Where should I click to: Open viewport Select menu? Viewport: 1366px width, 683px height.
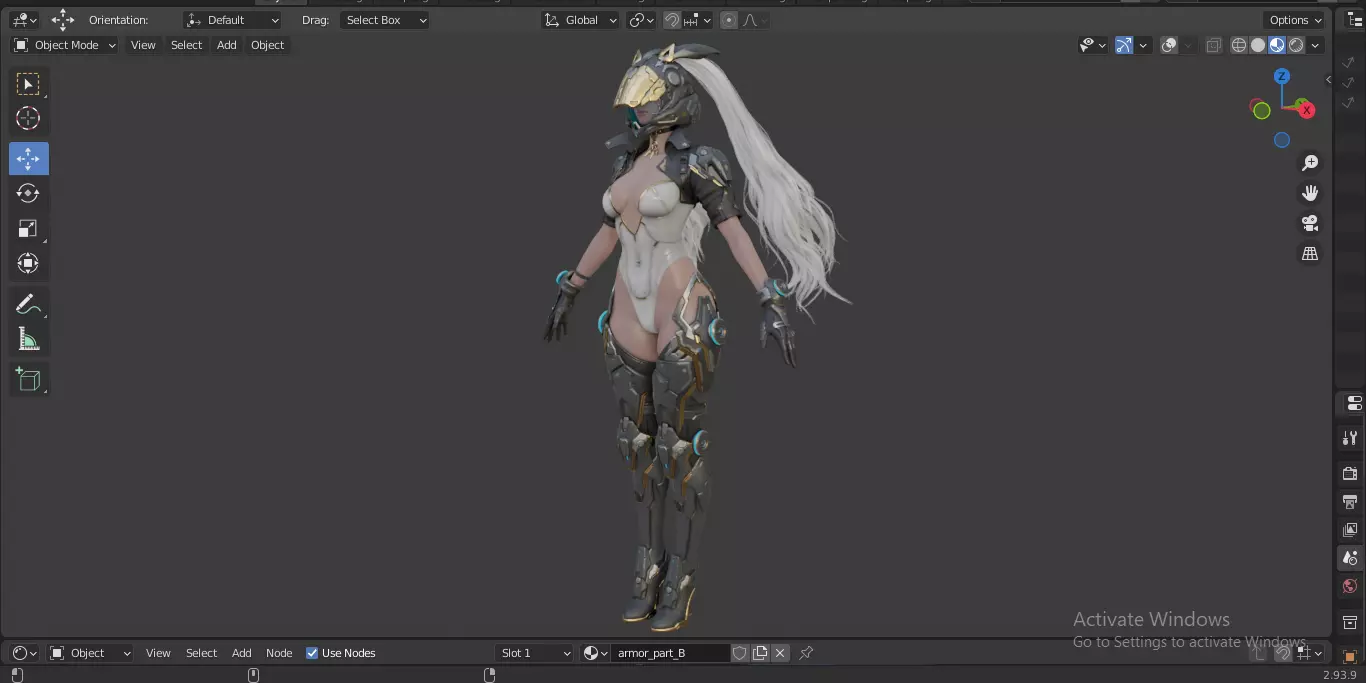(186, 45)
